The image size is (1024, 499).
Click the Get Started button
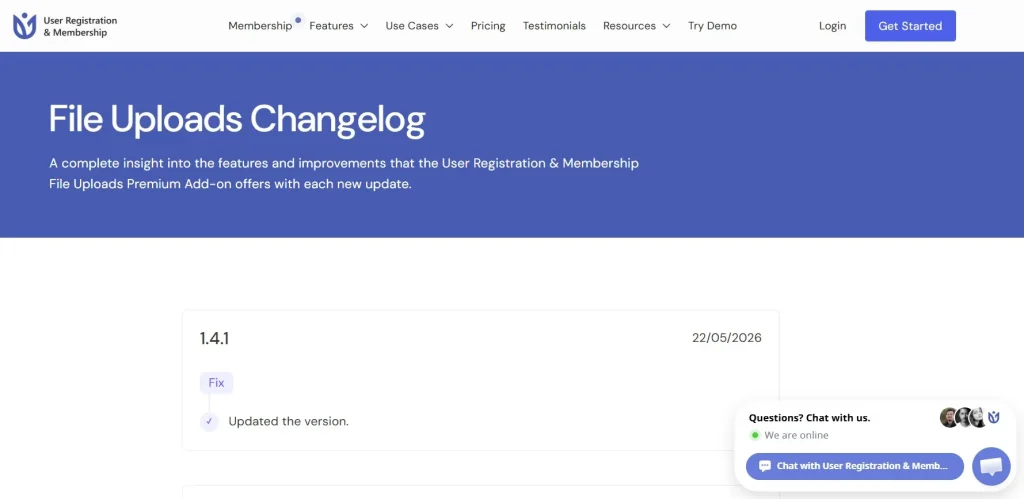click(x=910, y=26)
